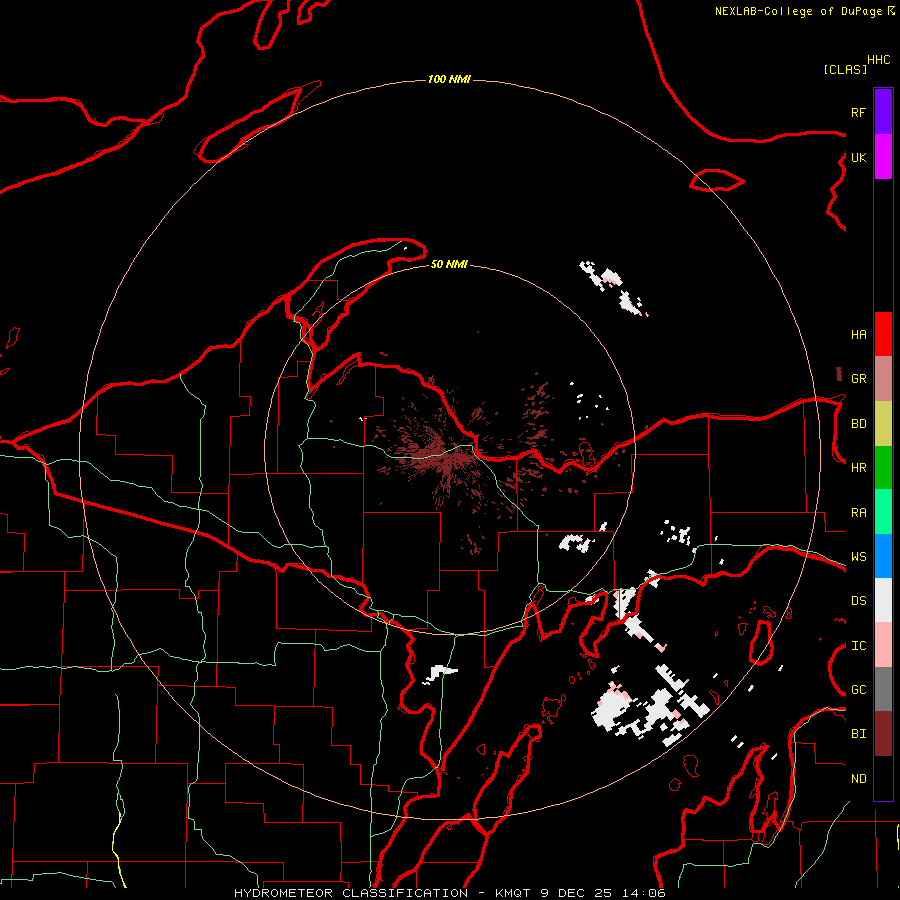Click the HA legend label
The width and height of the screenshot is (900, 900).
coord(858,335)
